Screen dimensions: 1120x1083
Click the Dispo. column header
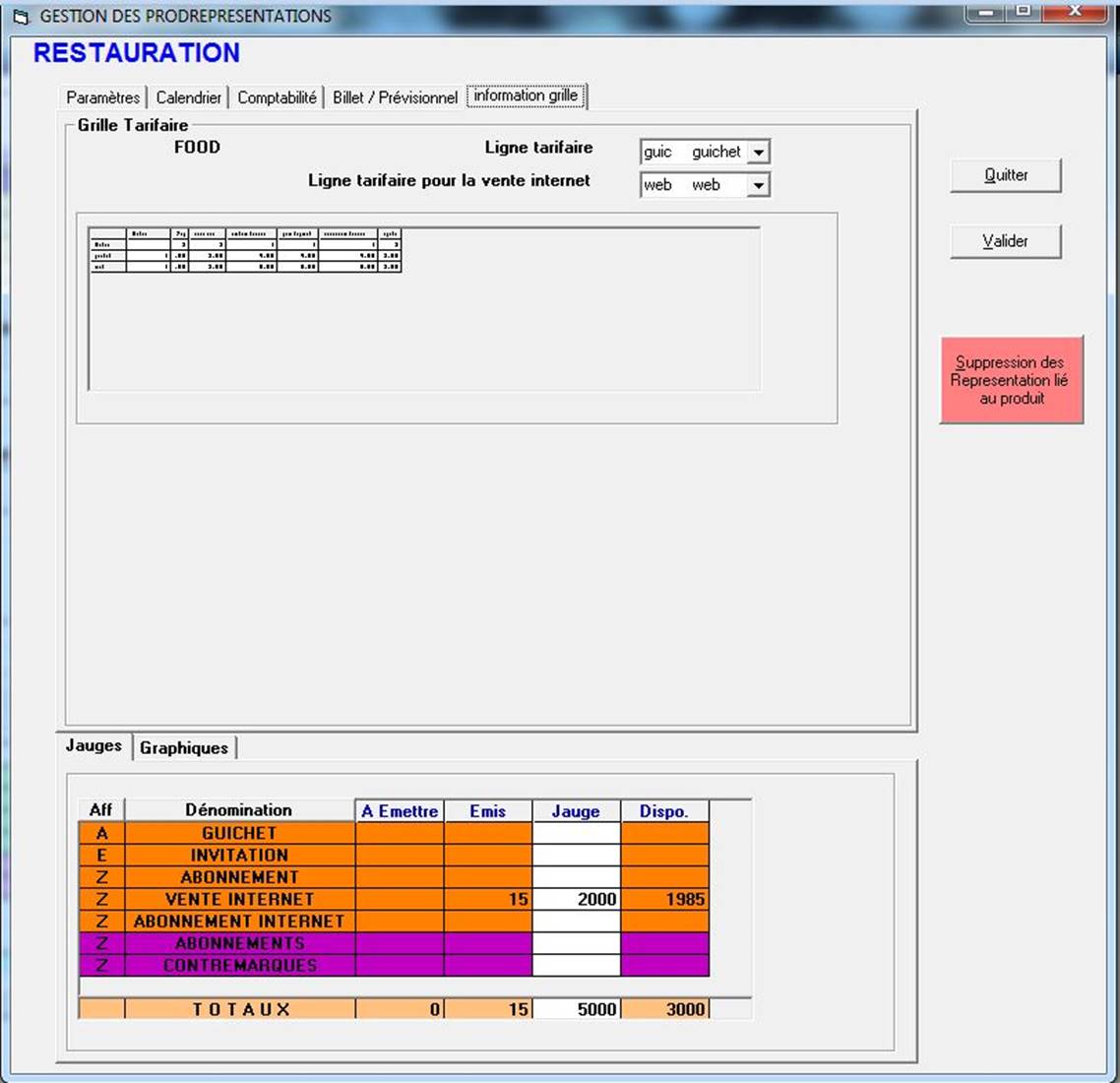(x=664, y=811)
